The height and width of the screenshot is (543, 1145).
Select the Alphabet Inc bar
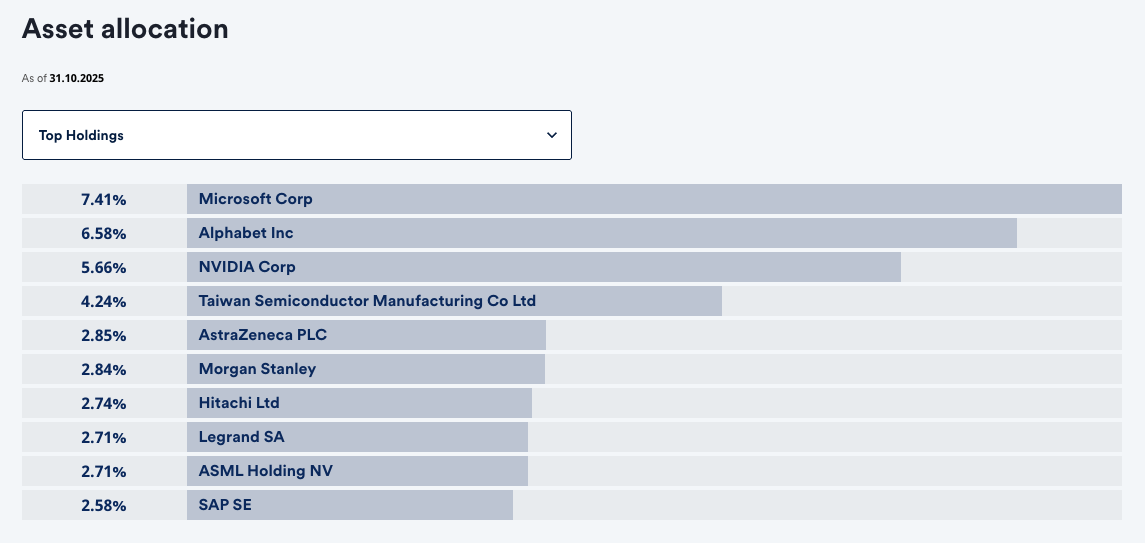[601, 233]
